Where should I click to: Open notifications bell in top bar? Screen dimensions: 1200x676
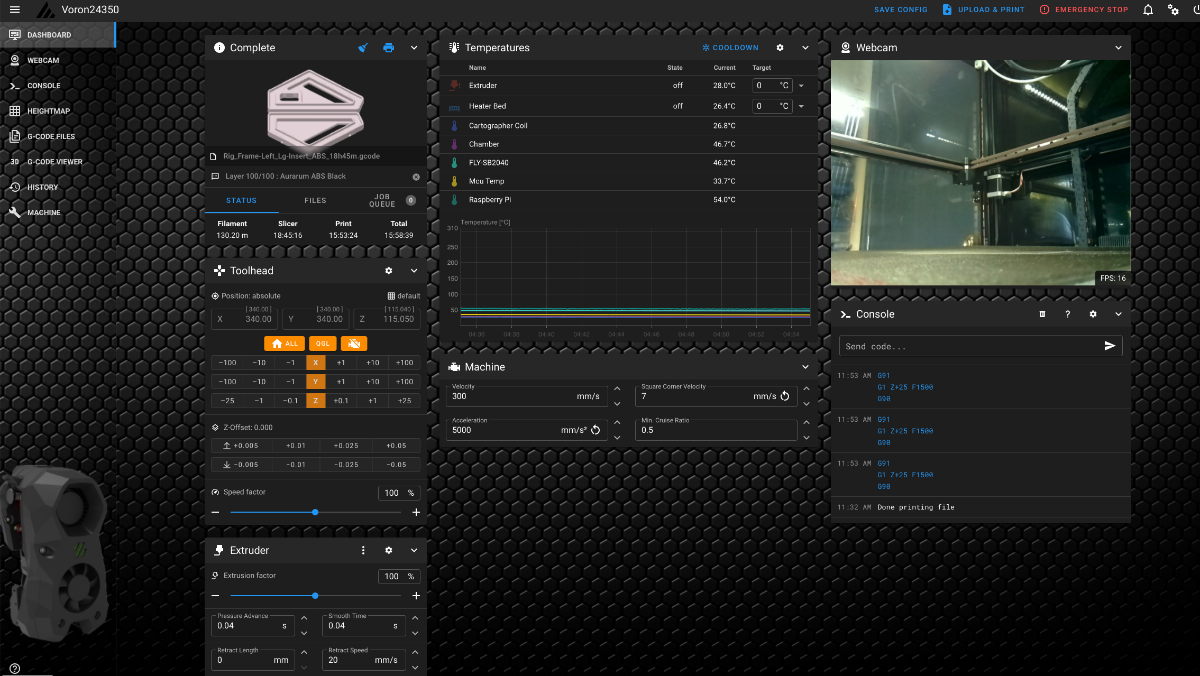[1147, 10]
